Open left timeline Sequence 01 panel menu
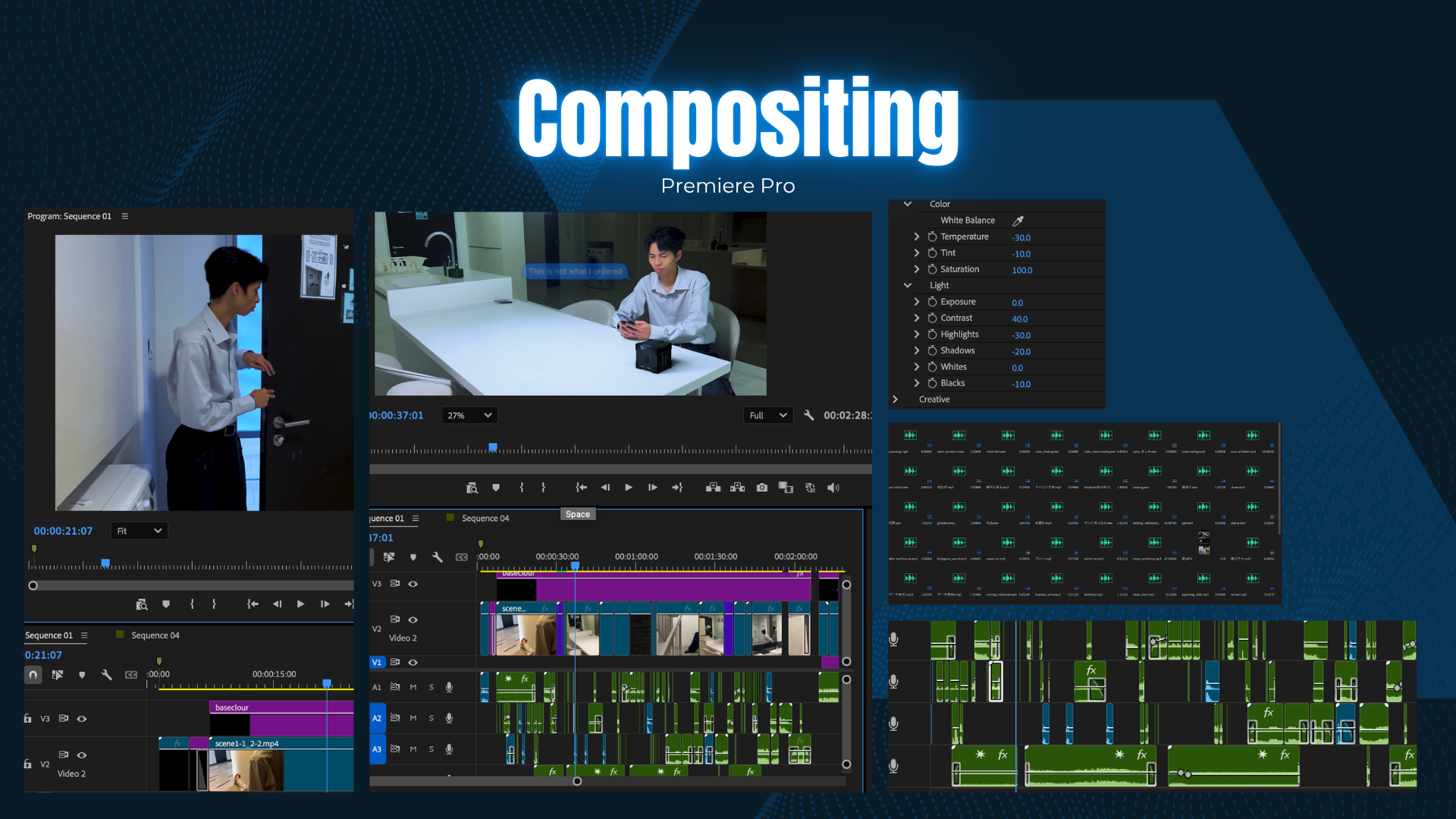Screen dimensions: 1456x819 coord(84,635)
